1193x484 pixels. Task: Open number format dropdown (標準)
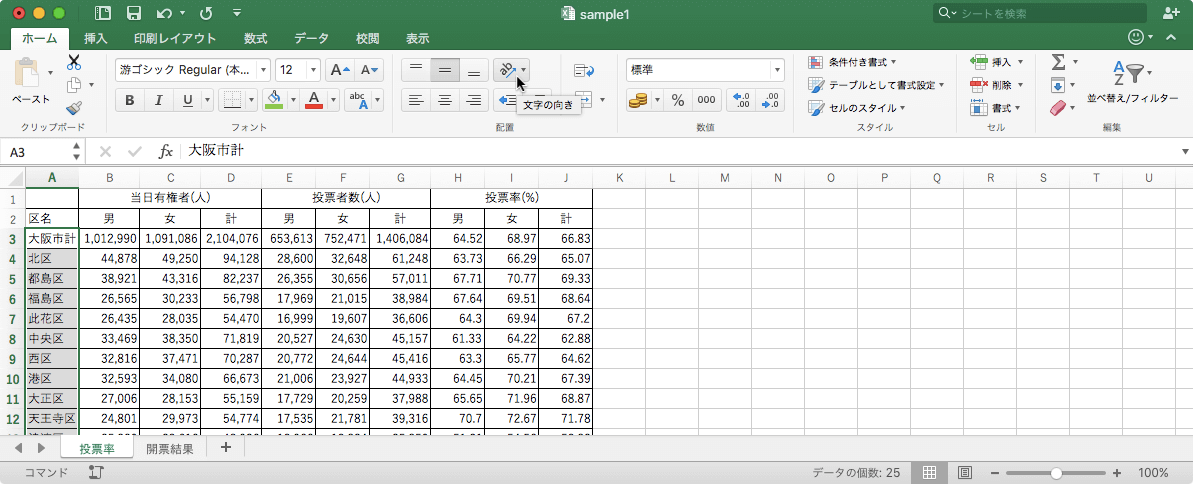[777, 70]
